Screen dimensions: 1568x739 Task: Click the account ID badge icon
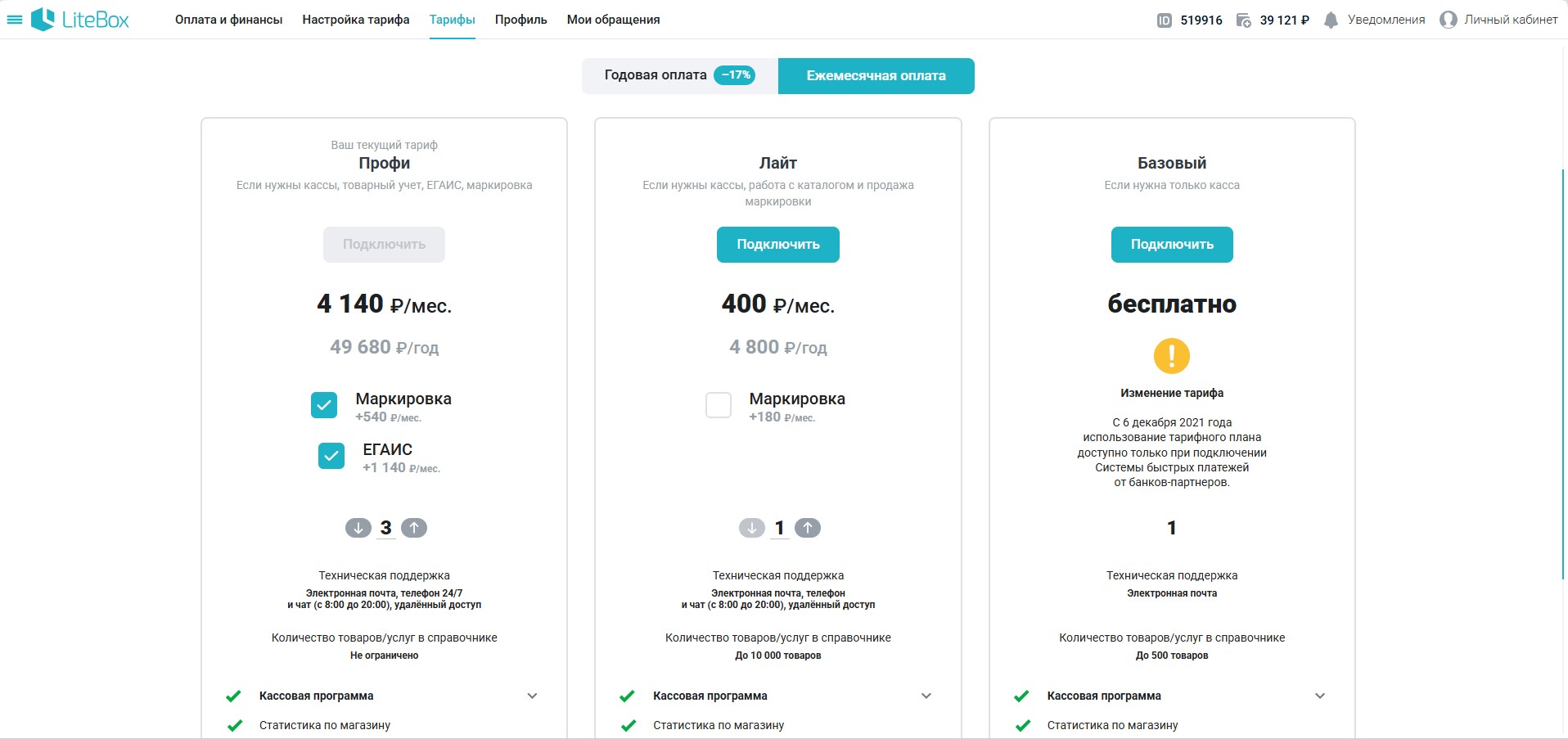[1165, 20]
